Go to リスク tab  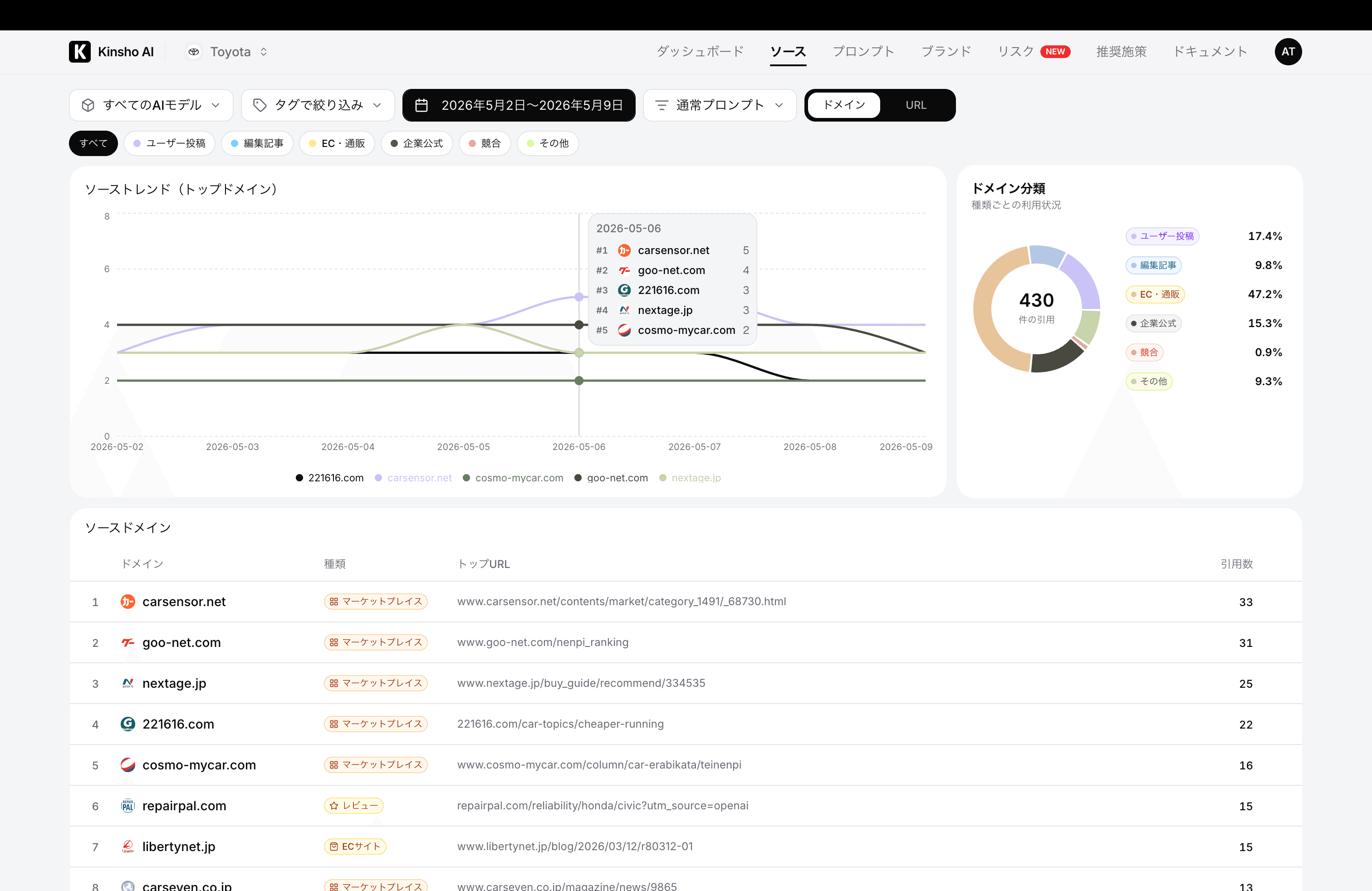[x=1016, y=51]
